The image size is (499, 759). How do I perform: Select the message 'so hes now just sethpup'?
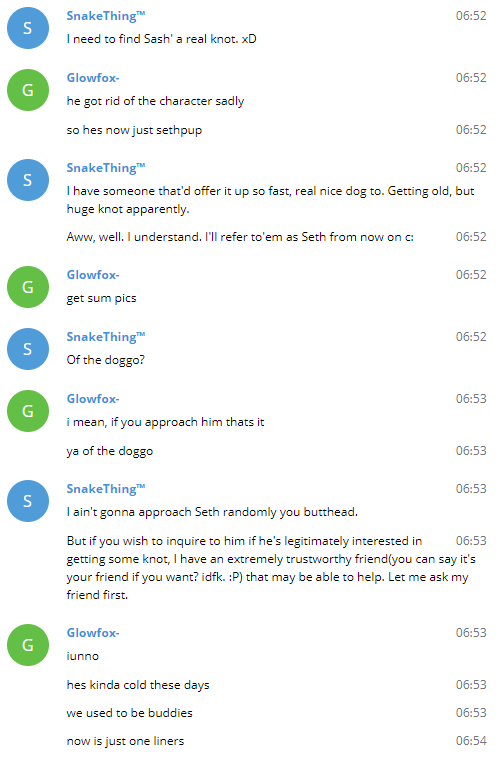pyautogui.click(x=134, y=130)
